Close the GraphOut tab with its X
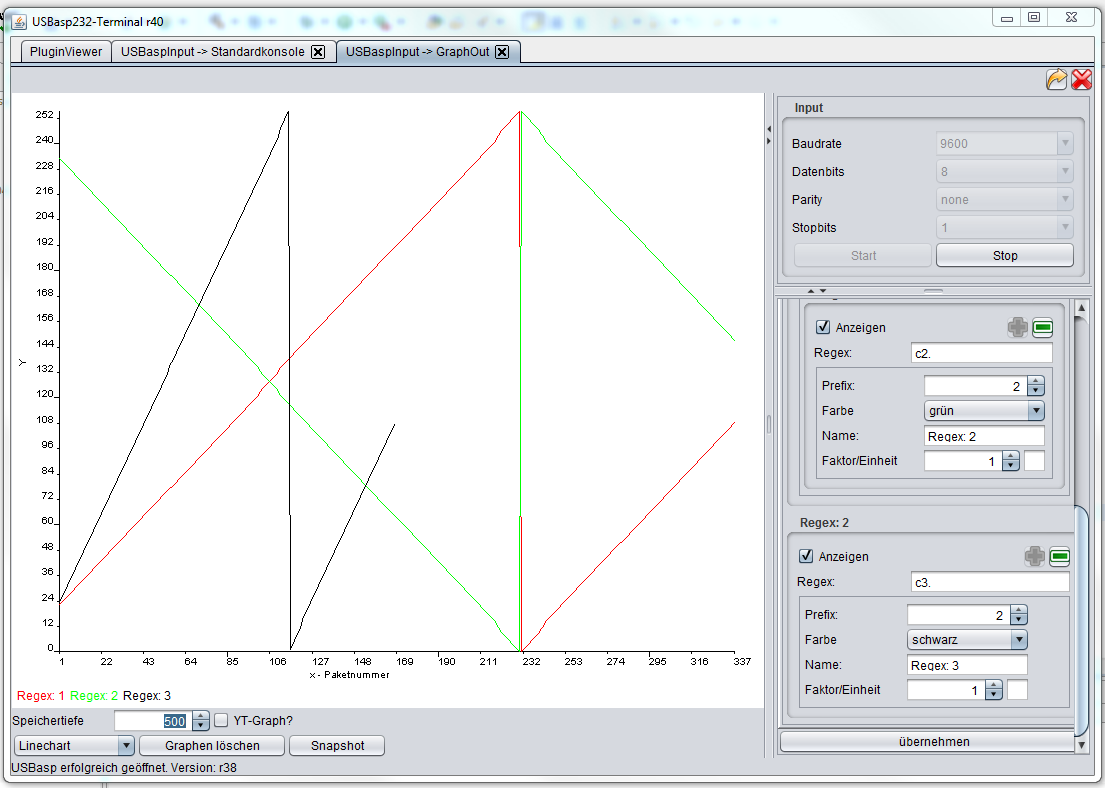The image size is (1105, 788). (x=502, y=51)
